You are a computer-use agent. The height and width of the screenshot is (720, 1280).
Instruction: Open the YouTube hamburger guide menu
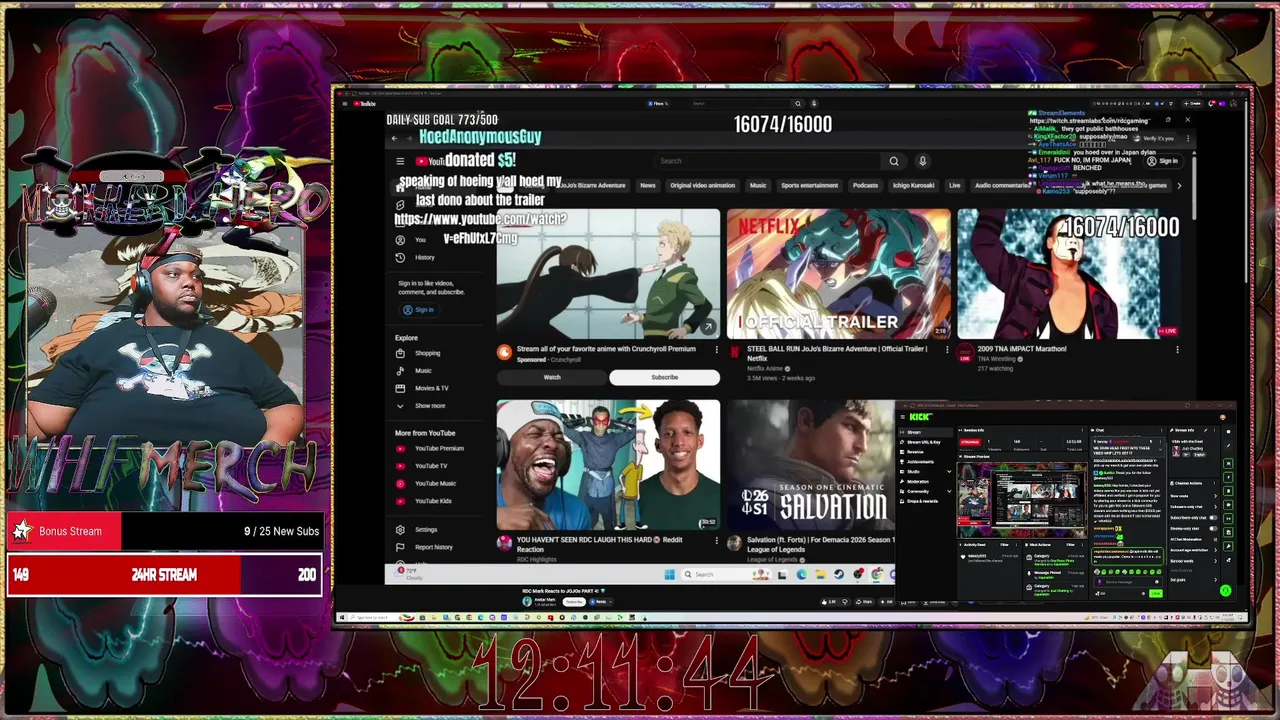400,161
